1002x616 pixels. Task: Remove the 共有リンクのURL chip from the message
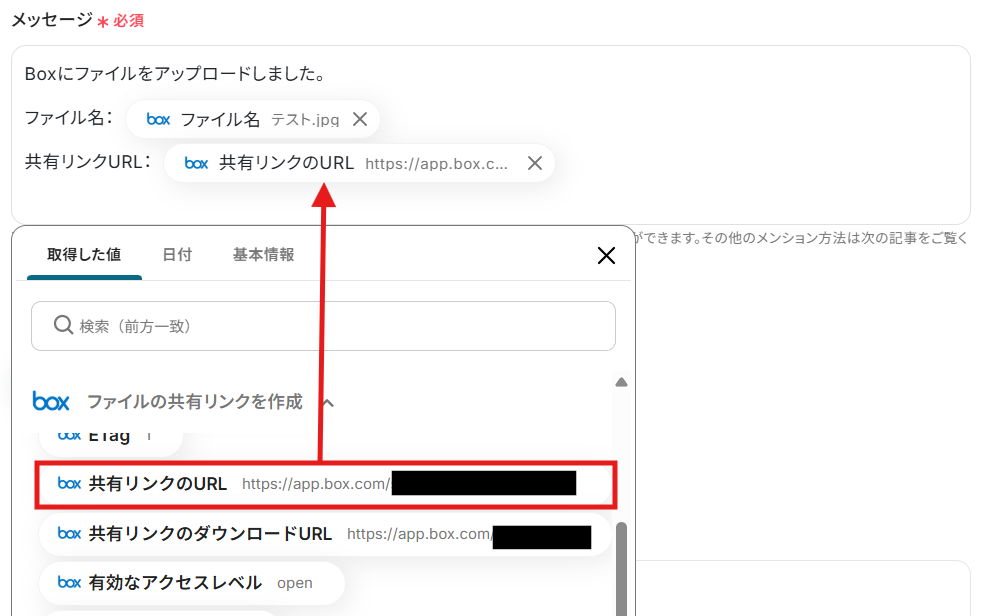coord(535,164)
